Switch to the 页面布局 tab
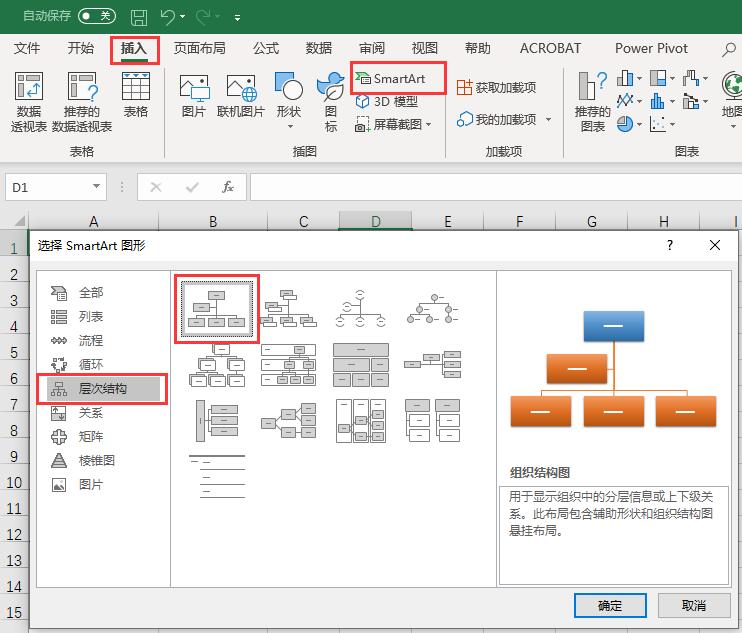The height and width of the screenshot is (633, 742). [199, 48]
